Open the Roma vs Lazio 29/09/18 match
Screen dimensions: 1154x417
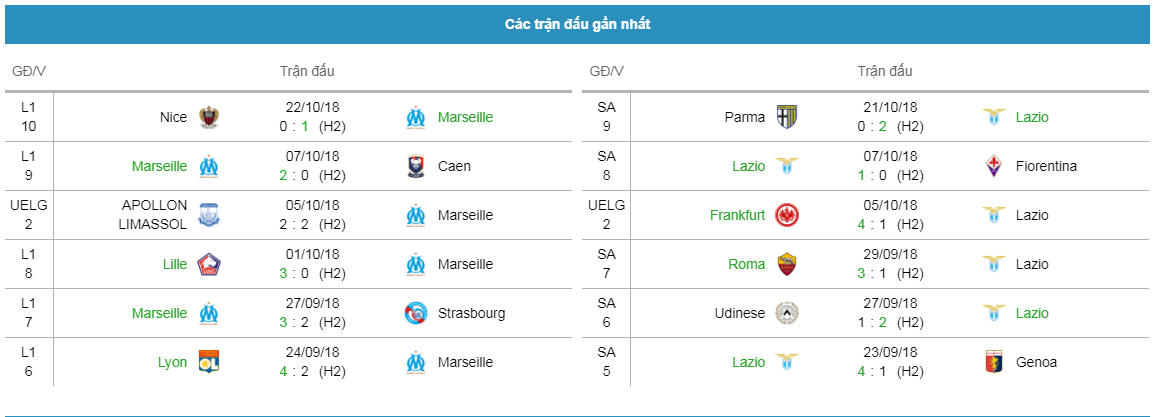coord(890,263)
